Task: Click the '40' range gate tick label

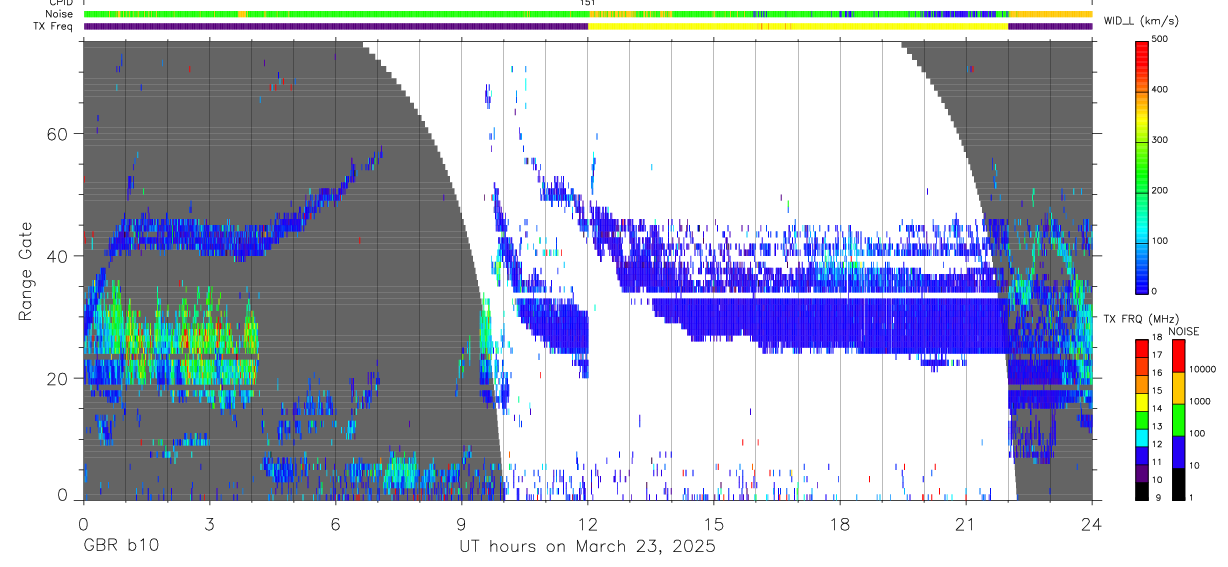Action: [x=56, y=256]
